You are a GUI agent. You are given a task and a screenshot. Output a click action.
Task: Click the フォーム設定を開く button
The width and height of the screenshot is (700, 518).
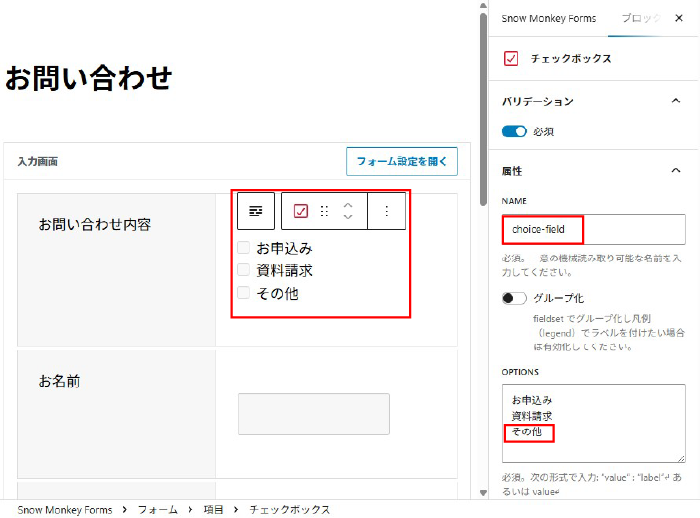pos(401,161)
